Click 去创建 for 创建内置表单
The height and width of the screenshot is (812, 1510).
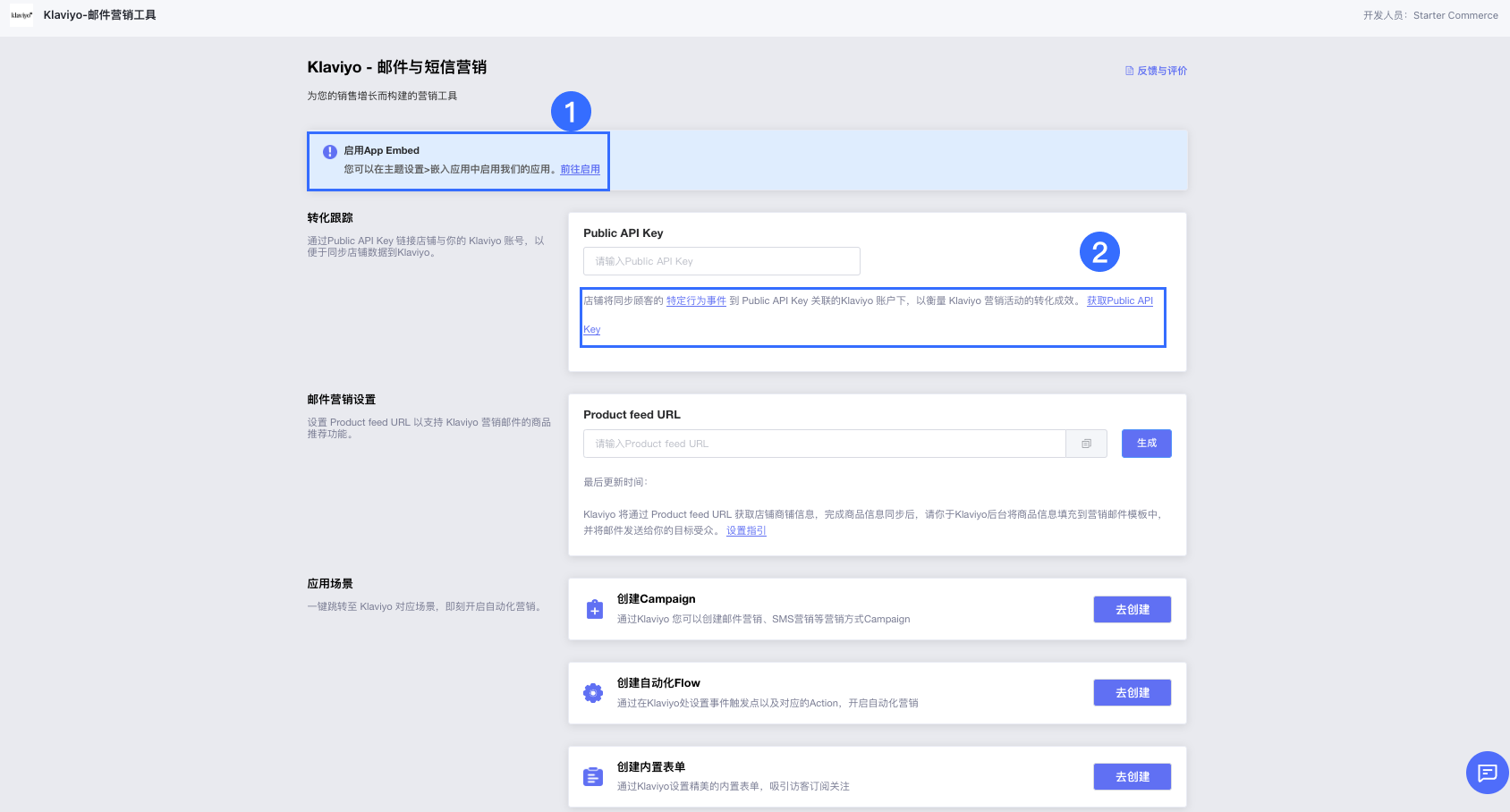point(1132,777)
